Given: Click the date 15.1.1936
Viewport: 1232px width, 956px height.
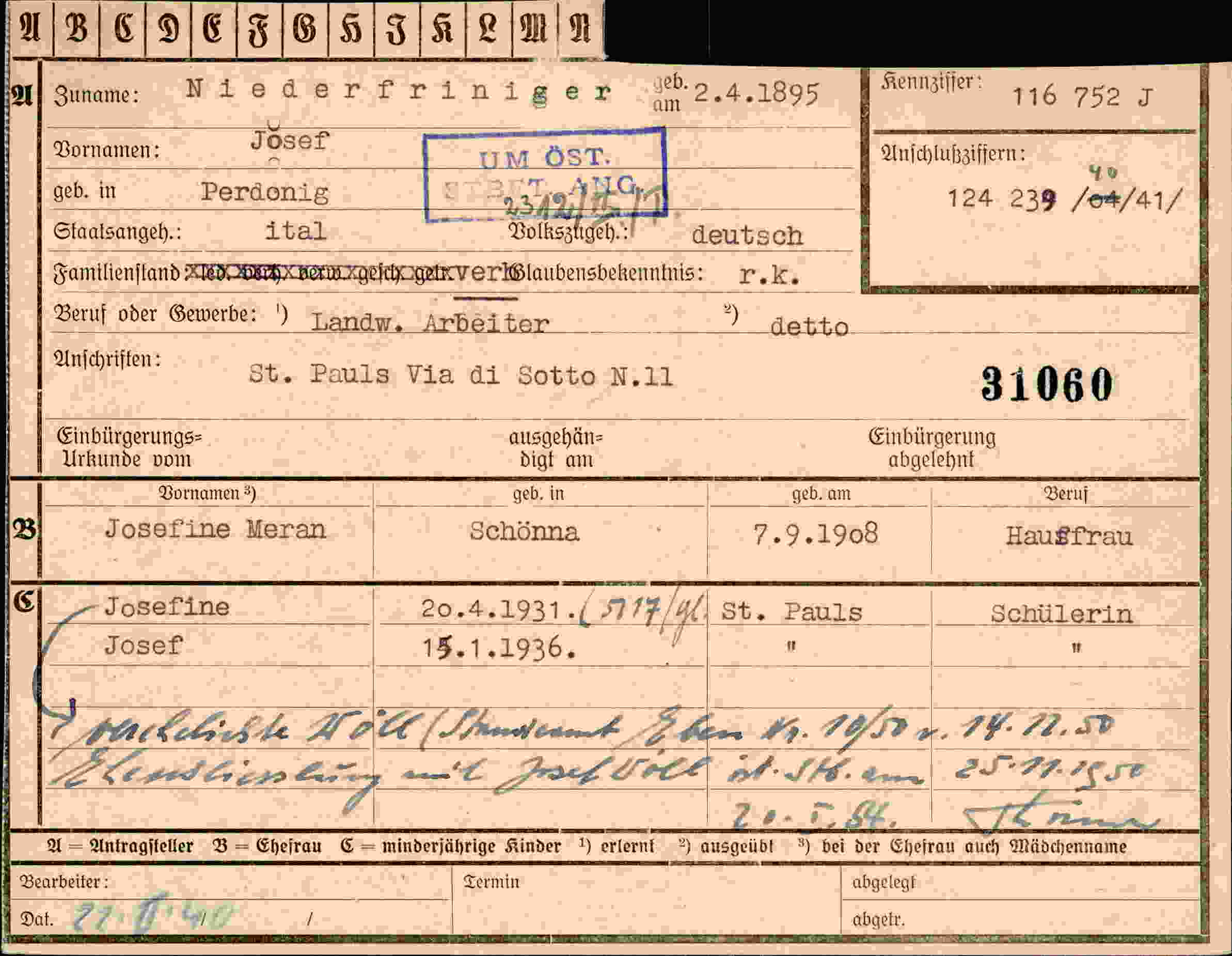Looking at the screenshot, I should [x=500, y=648].
